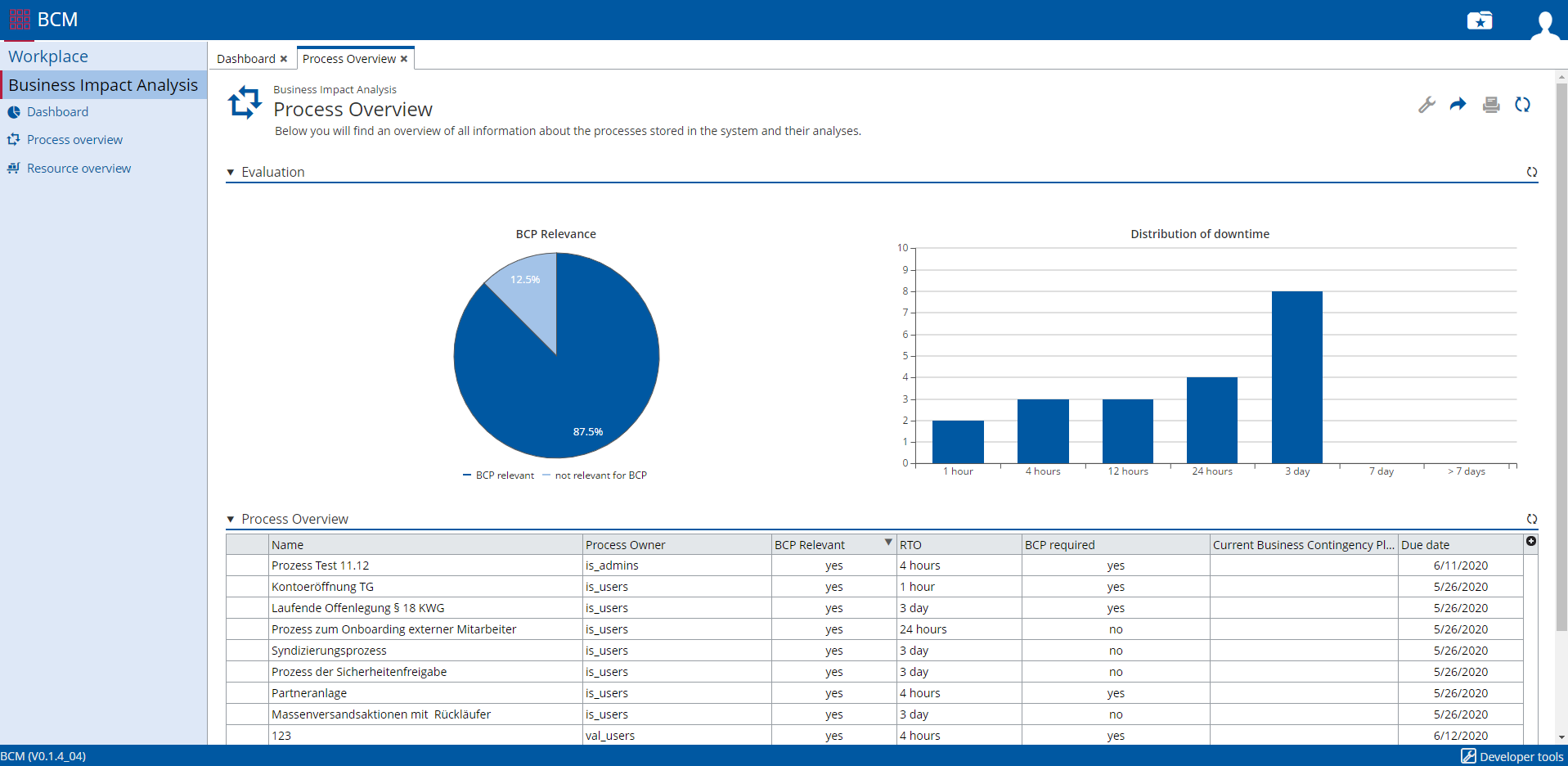Click the refresh icon in the page header
This screenshot has width=1568, height=766.
(x=1522, y=105)
